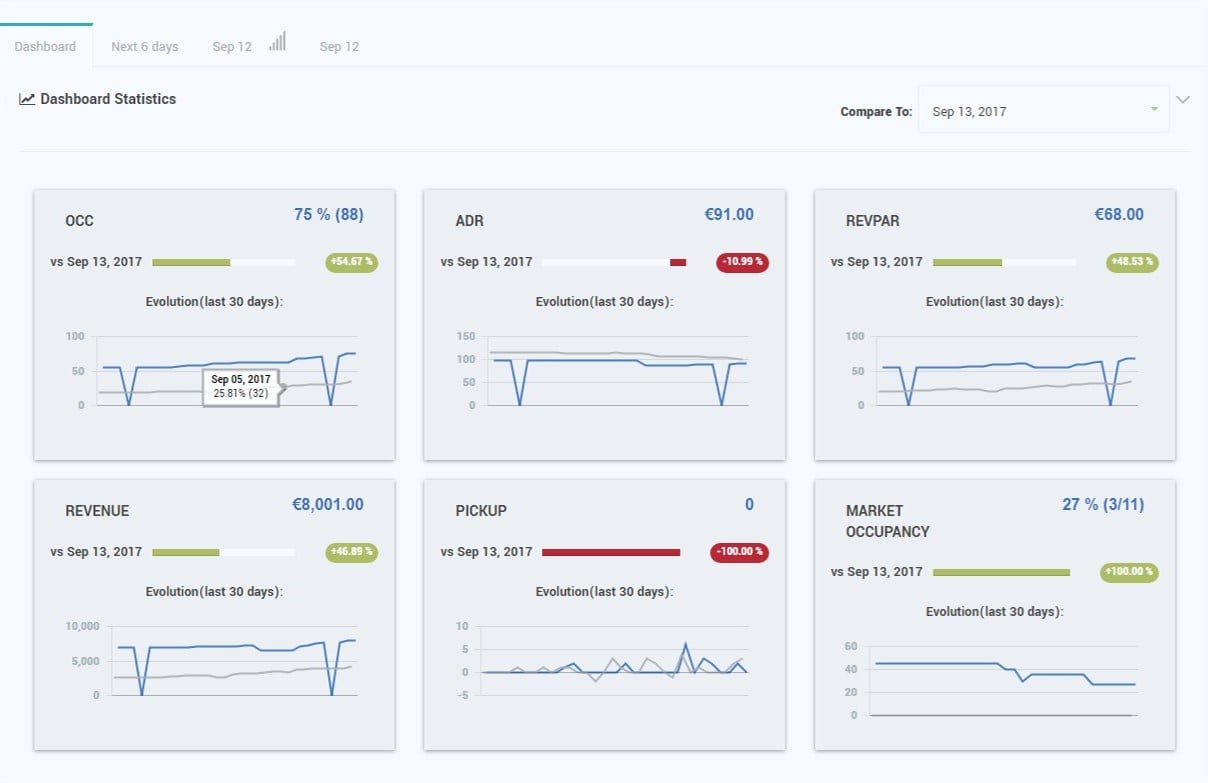Click the 75 % (88) occupancy value
1208x783 pixels.
(x=328, y=214)
